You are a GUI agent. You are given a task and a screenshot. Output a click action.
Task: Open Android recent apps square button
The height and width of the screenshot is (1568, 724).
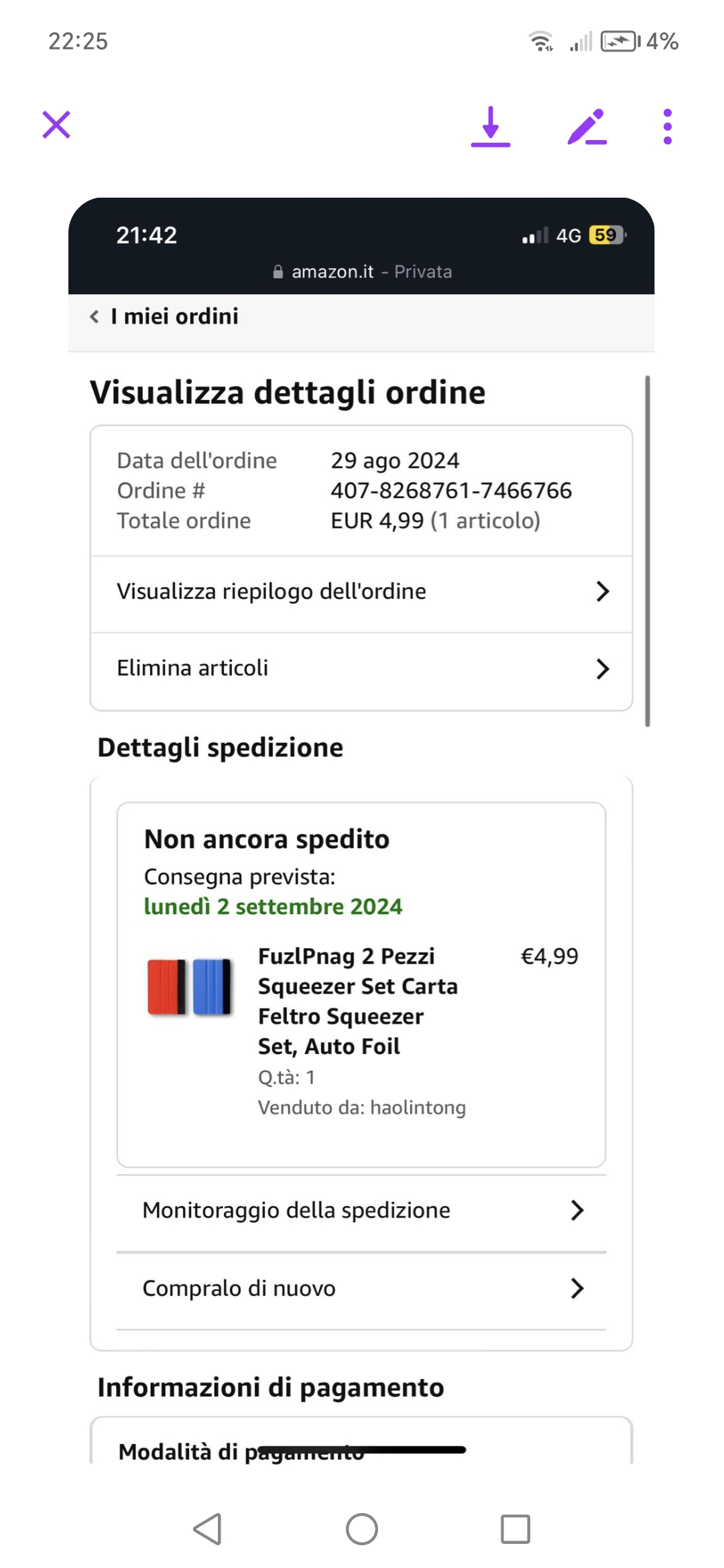[x=515, y=1529]
